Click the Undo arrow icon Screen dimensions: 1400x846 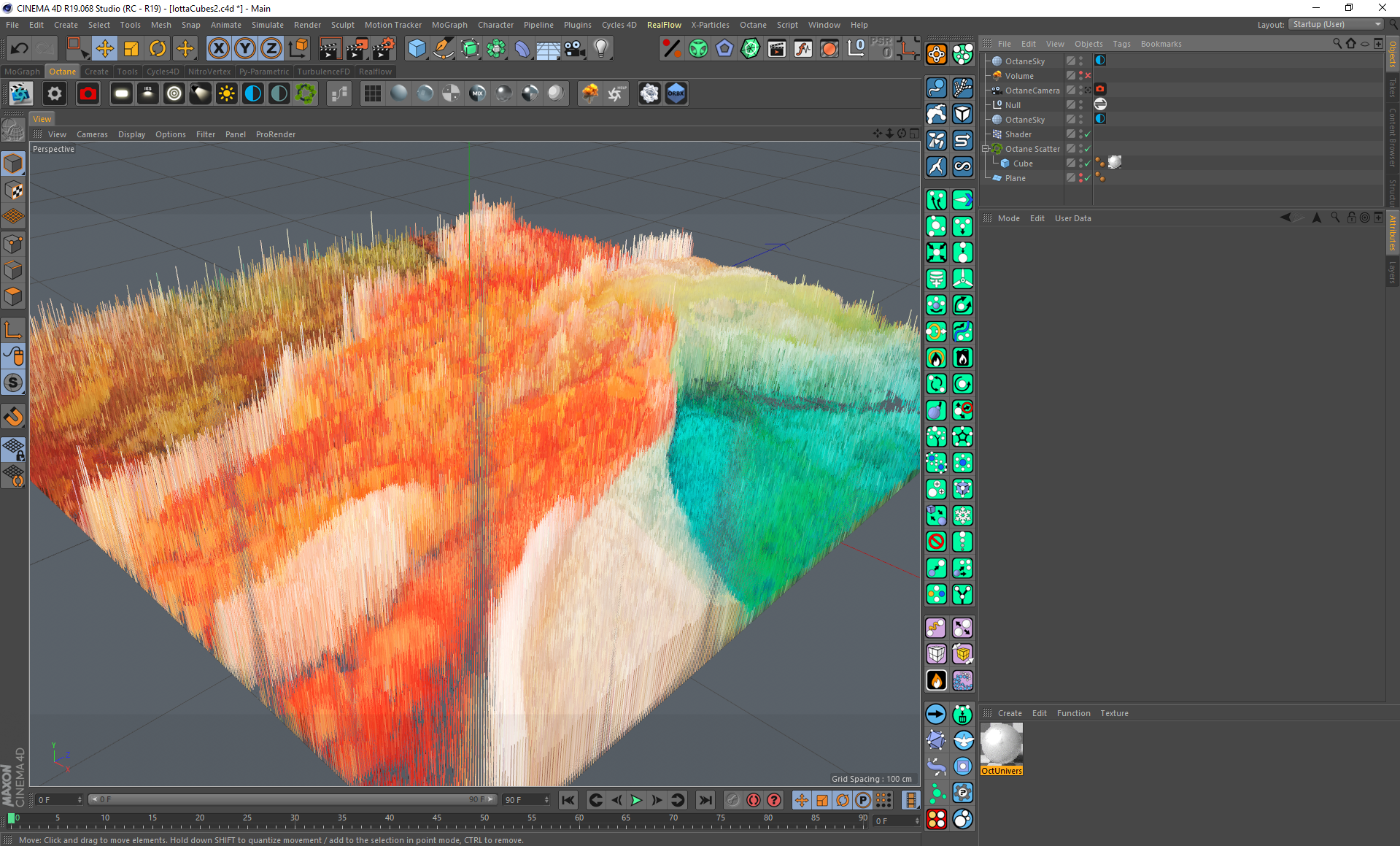coord(19,49)
